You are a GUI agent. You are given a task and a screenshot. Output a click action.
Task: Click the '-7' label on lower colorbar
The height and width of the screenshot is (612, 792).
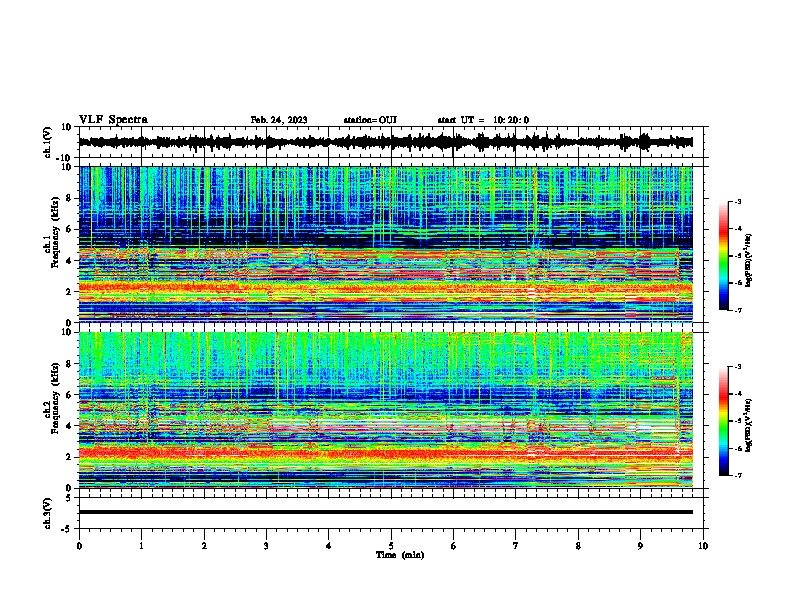point(738,476)
